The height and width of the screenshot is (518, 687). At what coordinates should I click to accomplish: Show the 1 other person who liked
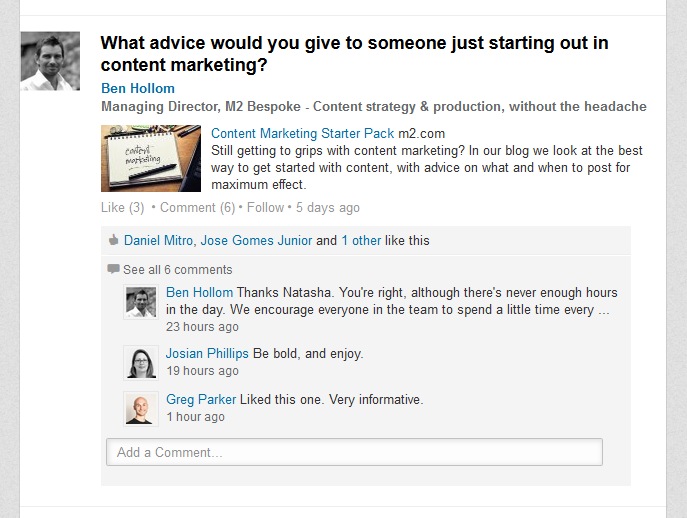(x=361, y=241)
